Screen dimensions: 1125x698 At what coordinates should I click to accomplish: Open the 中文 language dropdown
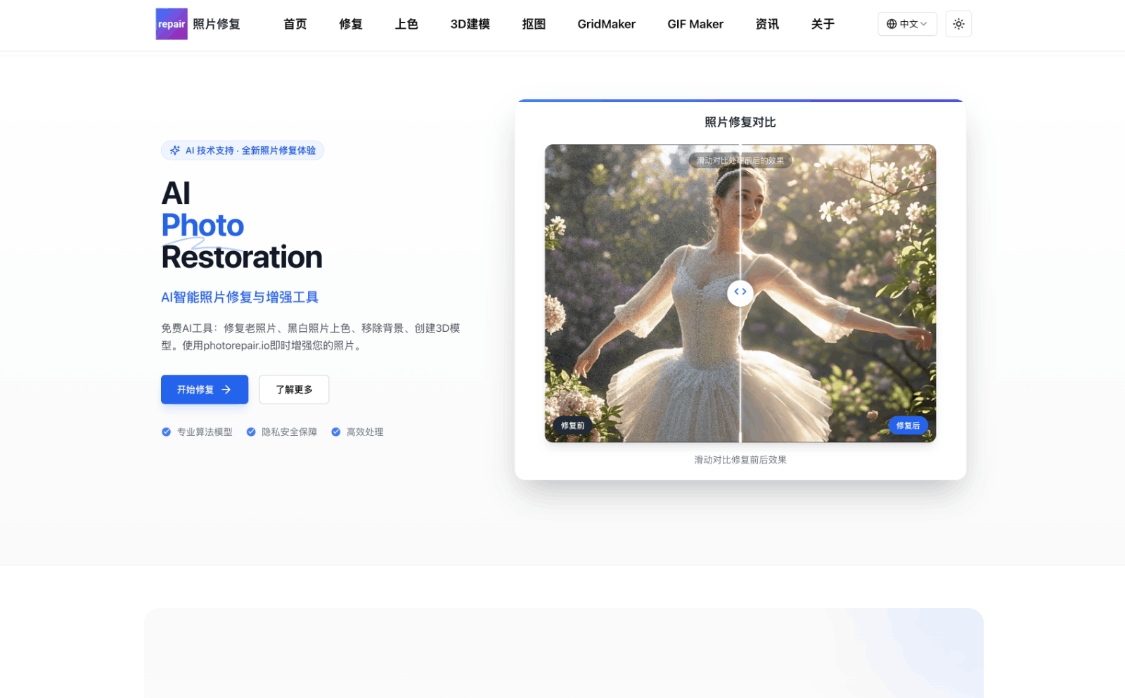(906, 24)
